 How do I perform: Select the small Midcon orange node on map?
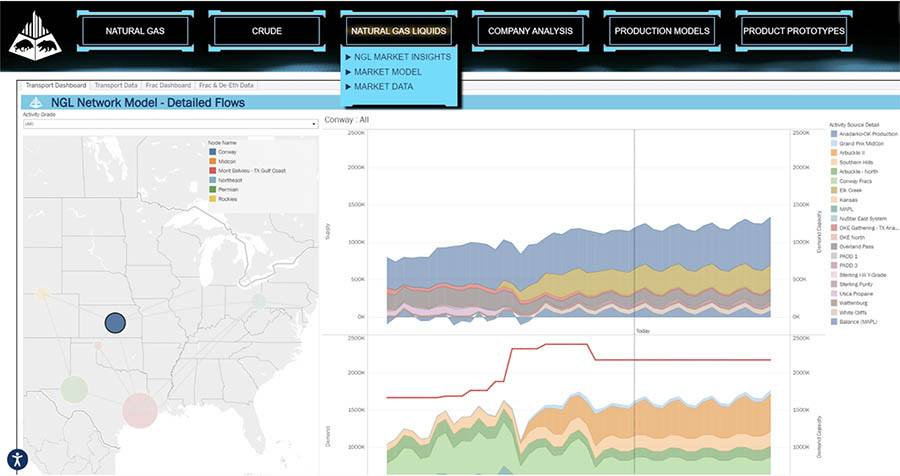(x=98, y=345)
